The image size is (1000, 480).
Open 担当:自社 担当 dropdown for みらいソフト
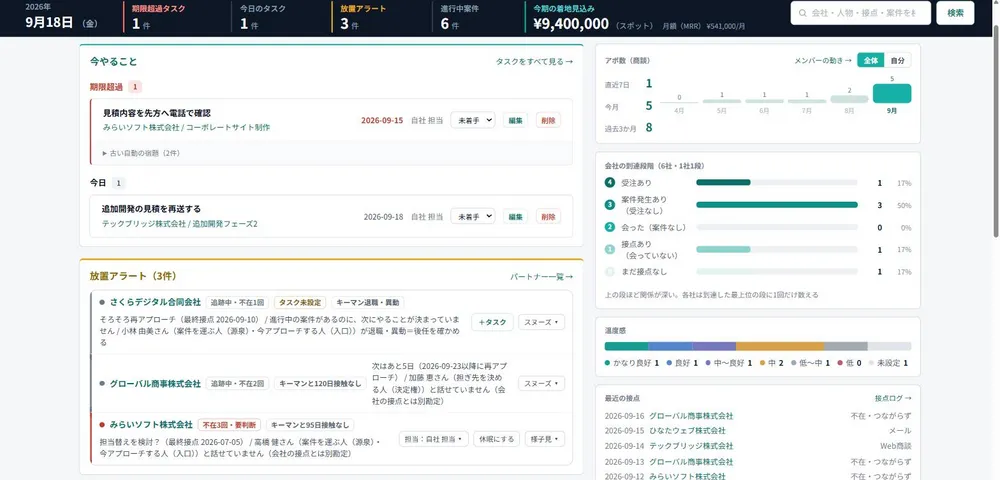click(x=434, y=439)
